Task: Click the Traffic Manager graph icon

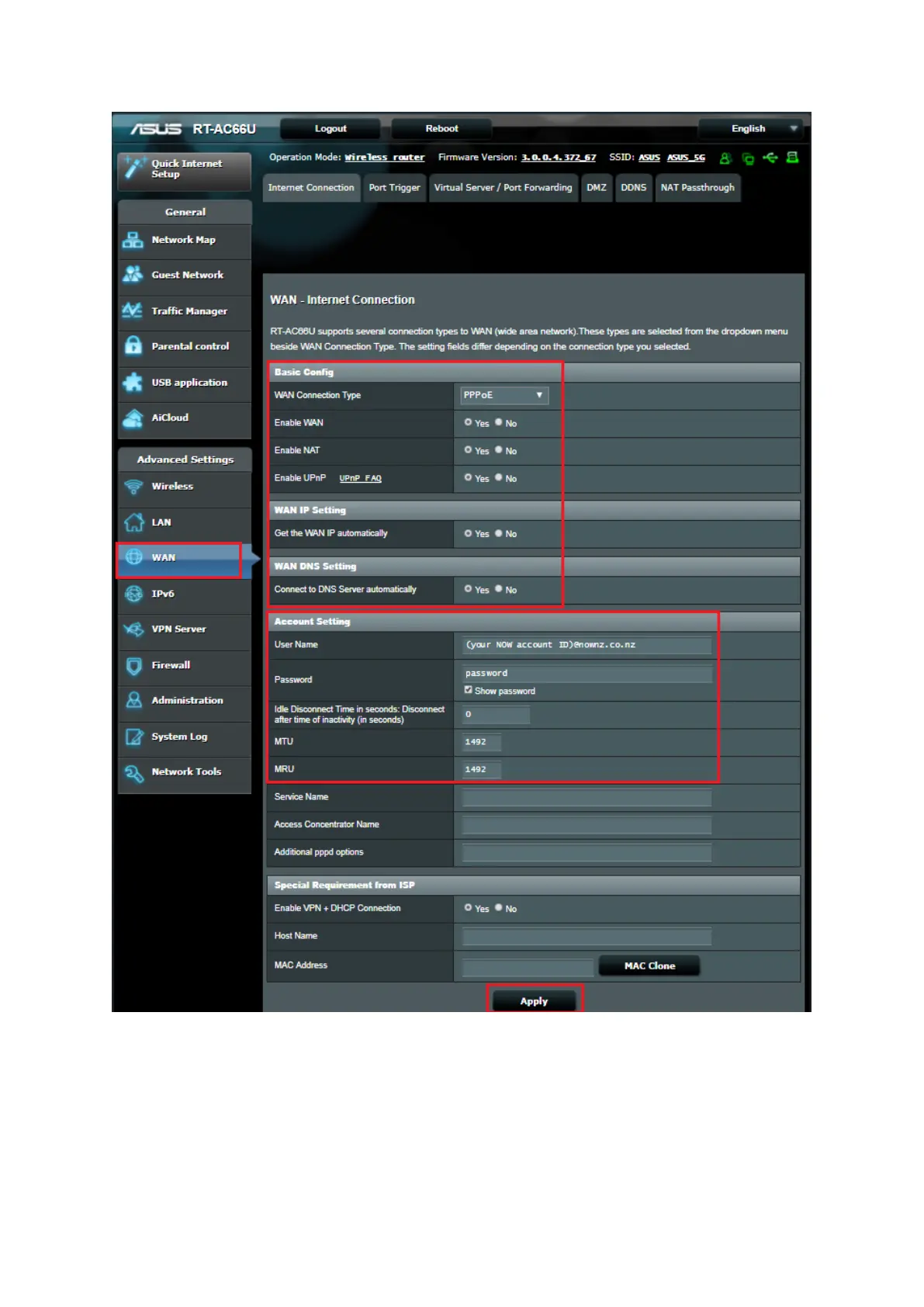Action: click(x=133, y=310)
